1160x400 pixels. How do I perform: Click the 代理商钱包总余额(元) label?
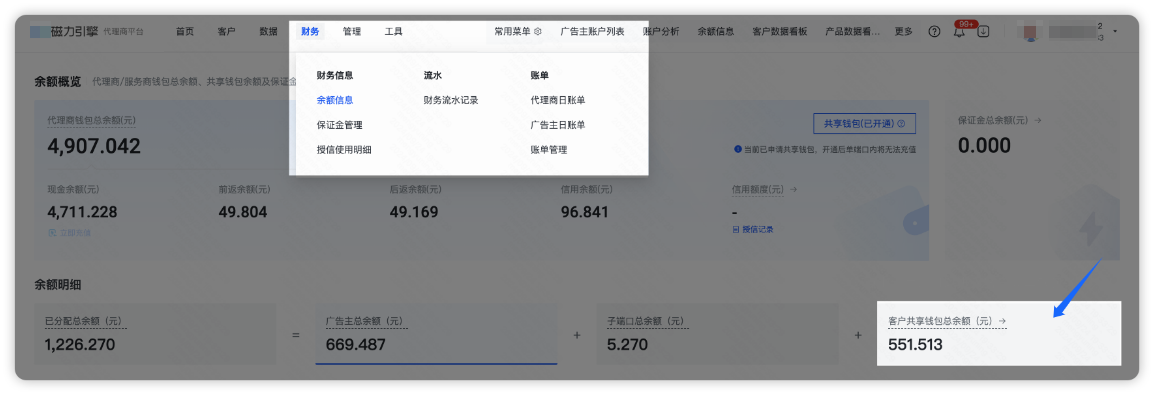pyautogui.click(x=92, y=120)
